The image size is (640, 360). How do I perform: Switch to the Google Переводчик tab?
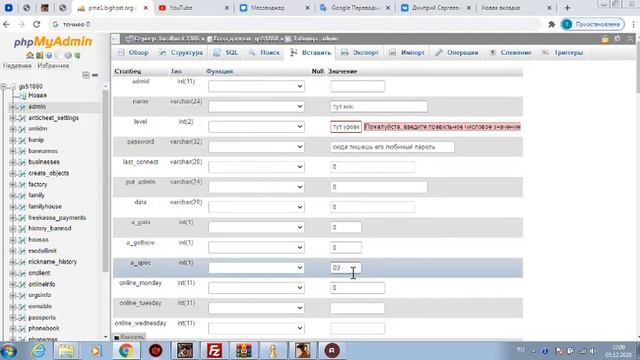[x=354, y=8]
